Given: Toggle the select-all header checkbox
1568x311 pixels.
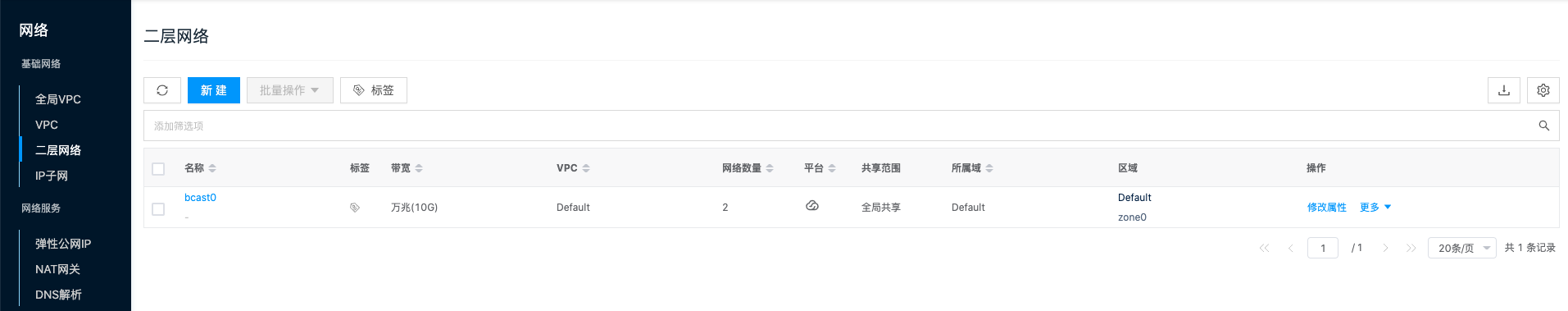Looking at the screenshot, I should click(x=158, y=169).
